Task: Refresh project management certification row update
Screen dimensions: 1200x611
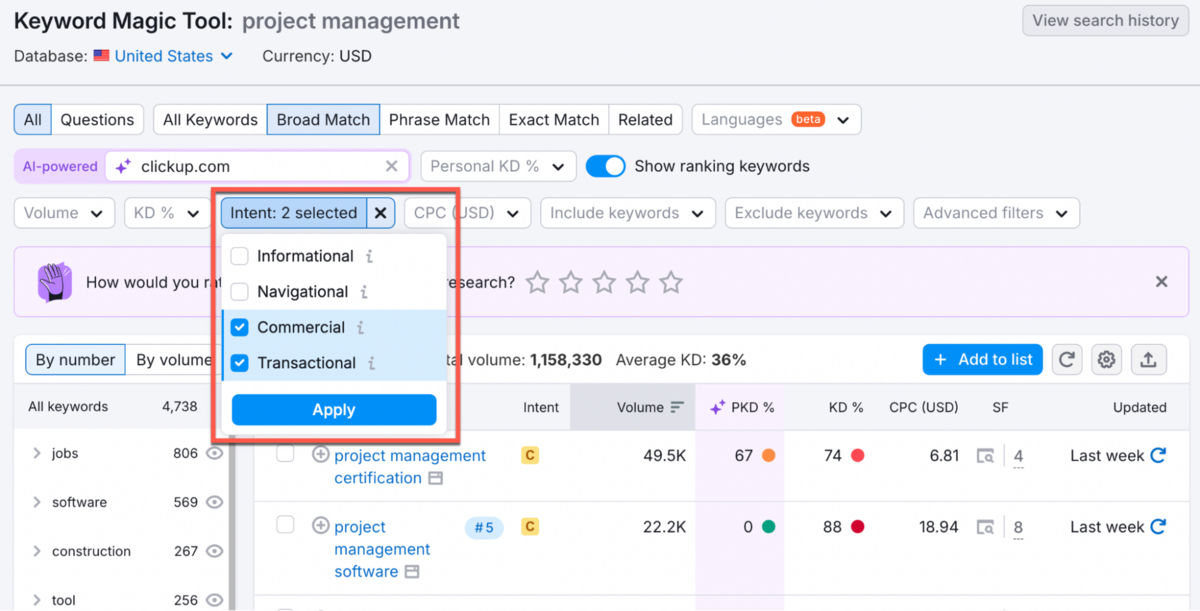Action: click(x=1158, y=455)
